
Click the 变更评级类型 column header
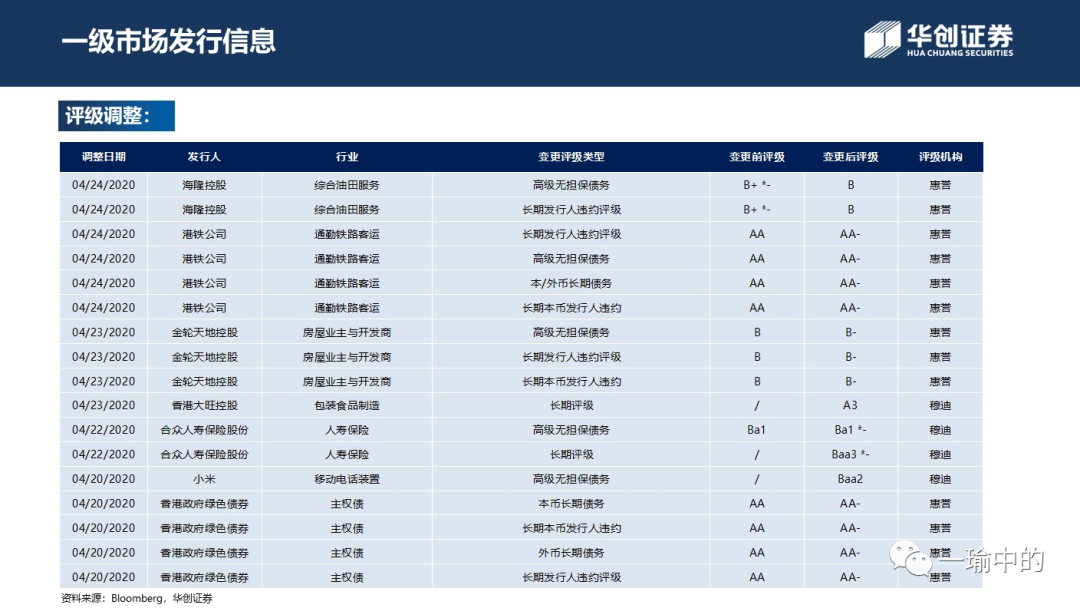[571, 157]
